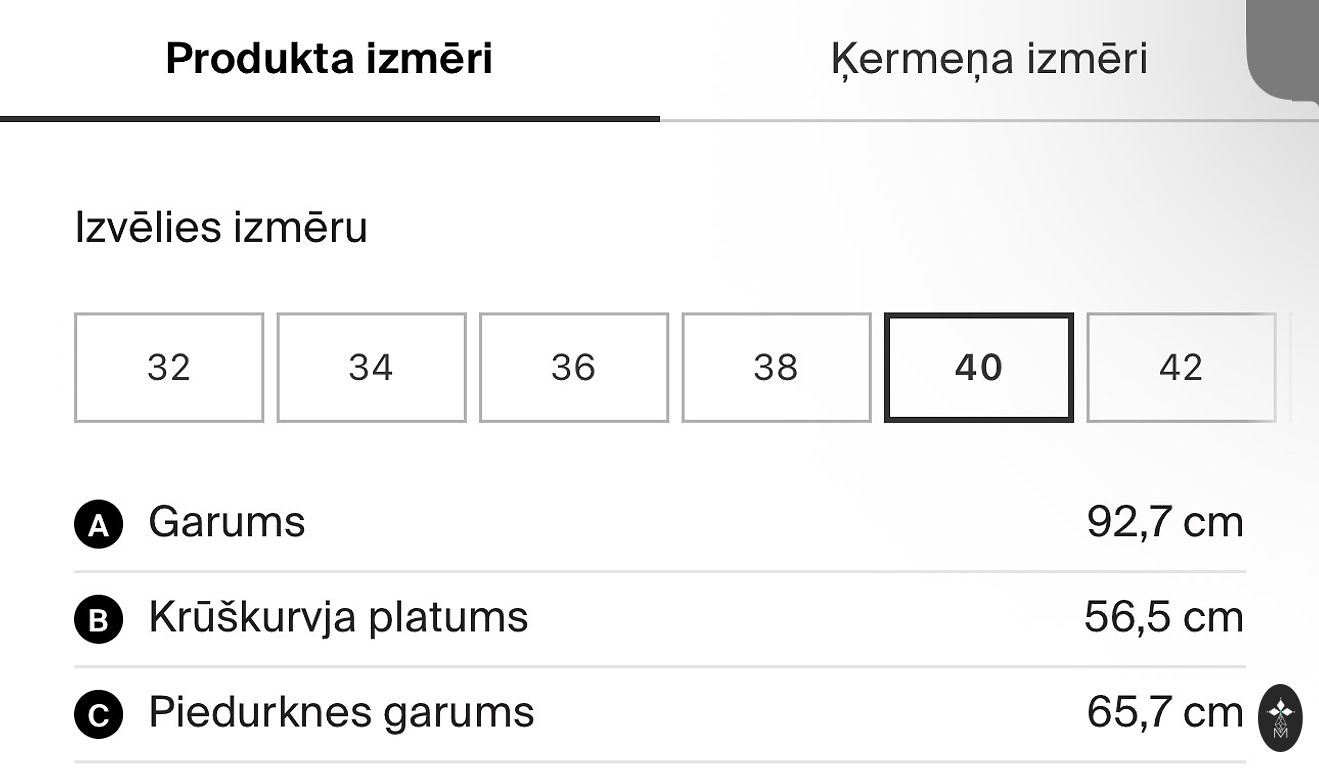Click the 56,5 cm measurement value
Screen dimensions: 1319x768
(x=1164, y=617)
